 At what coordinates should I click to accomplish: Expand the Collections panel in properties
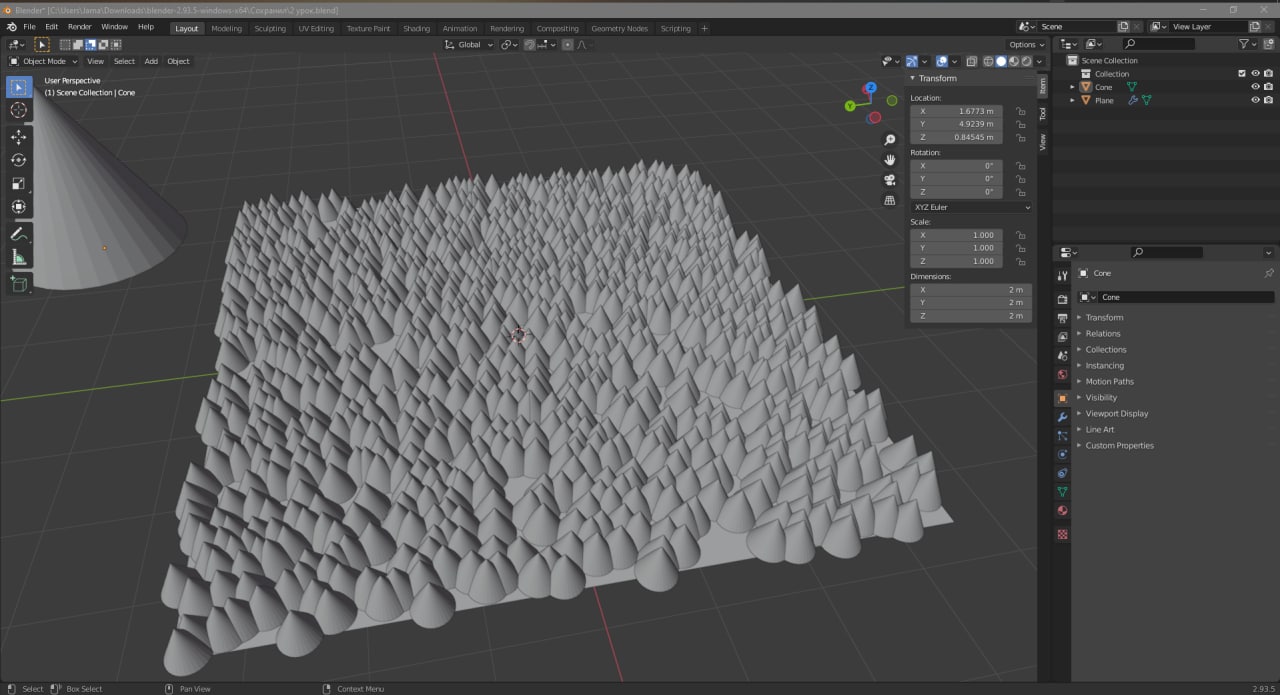pyautogui.click(x=1105, y=349)
